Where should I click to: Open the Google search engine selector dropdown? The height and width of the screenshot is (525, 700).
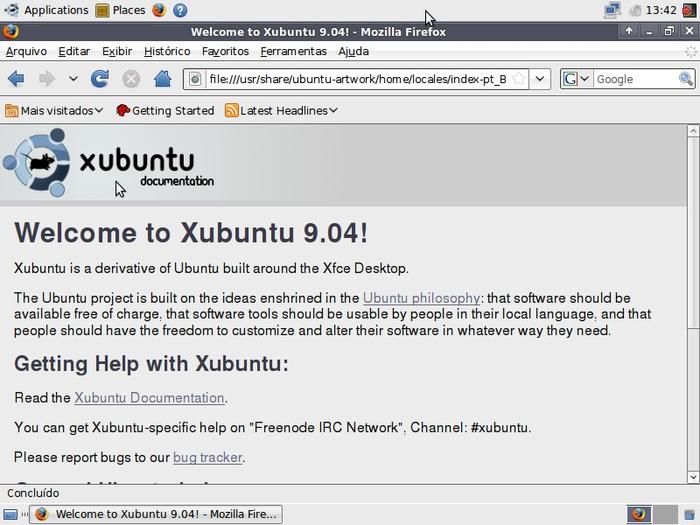(576, 79)
